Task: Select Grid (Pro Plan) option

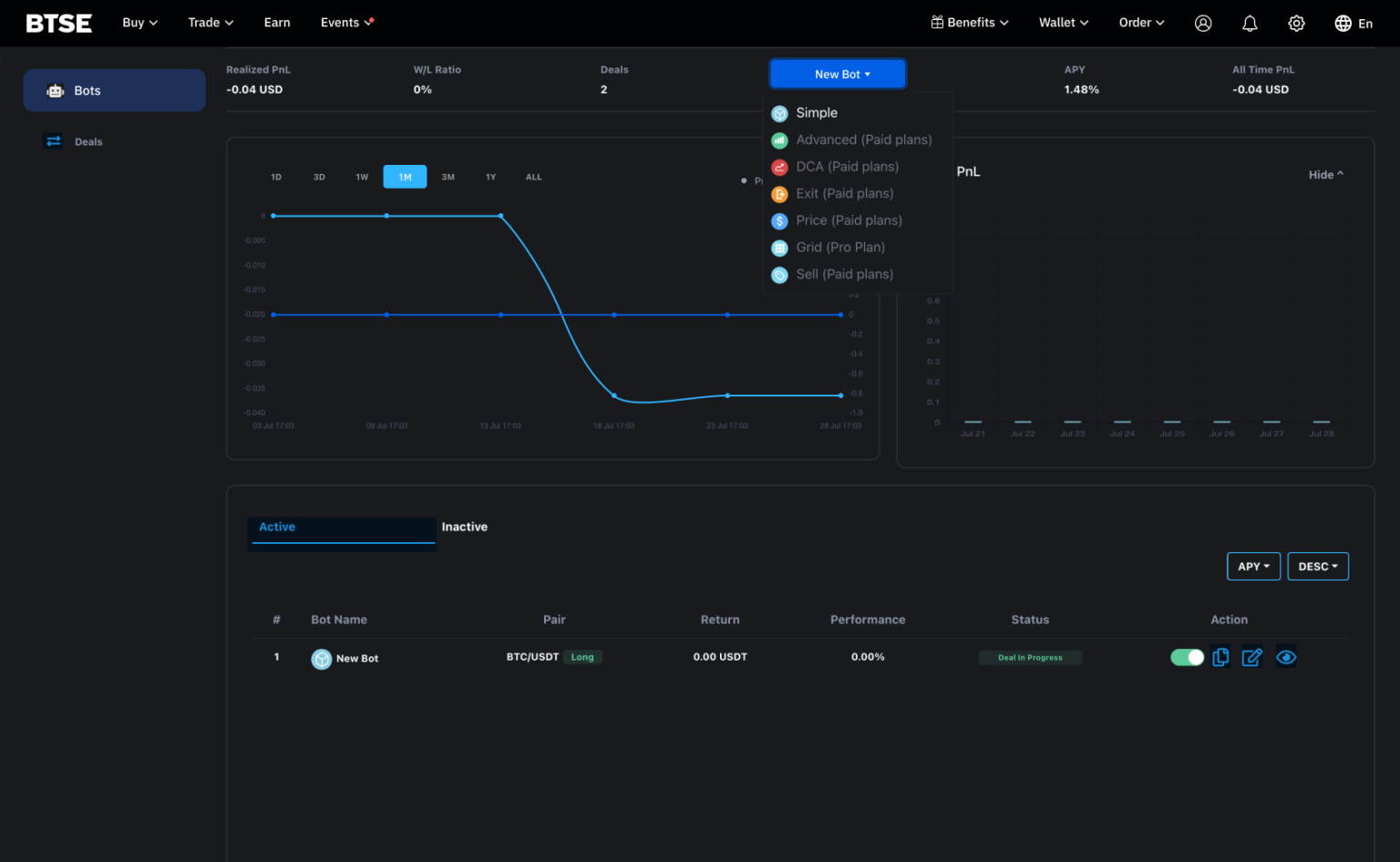Action: coord(840,247)
